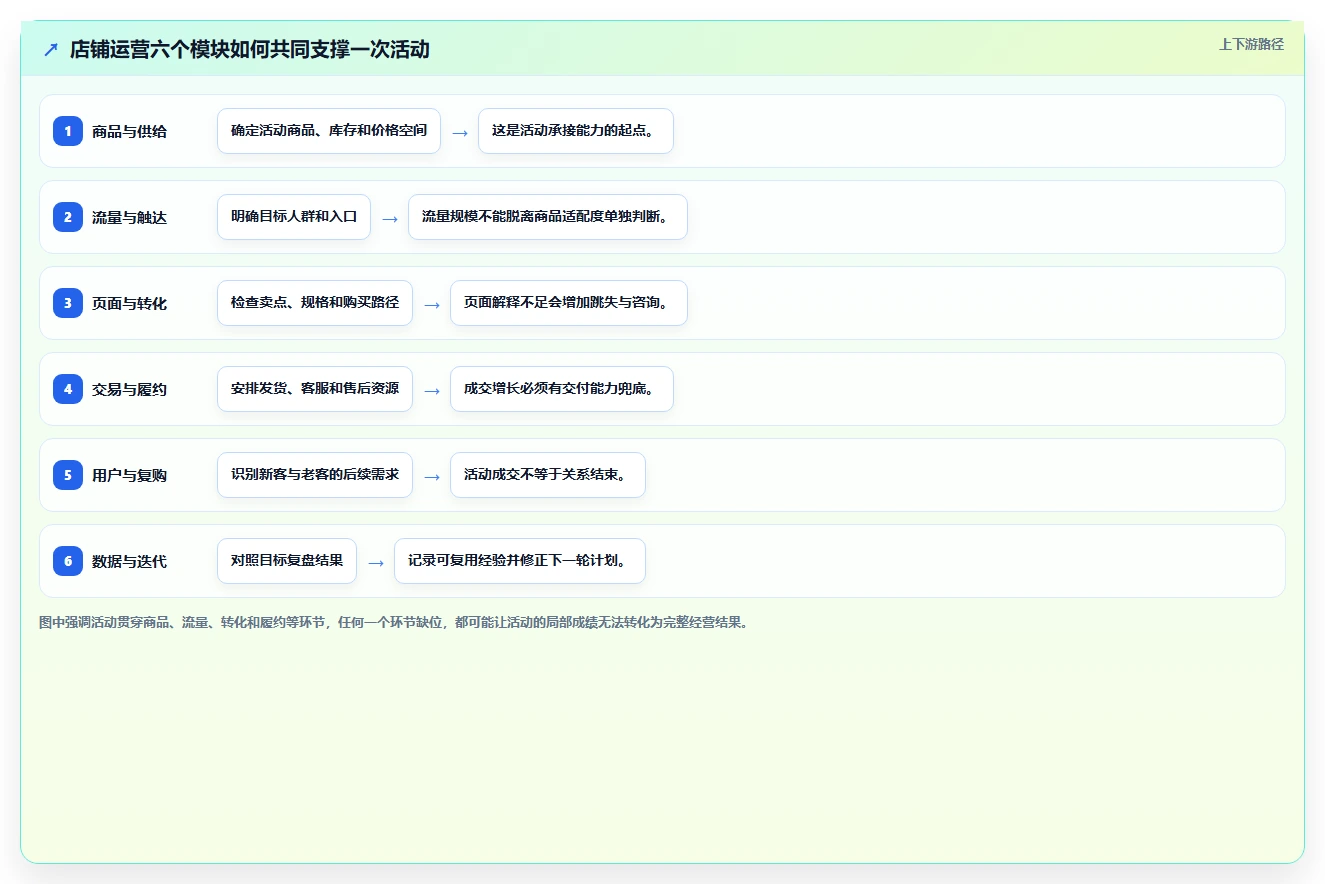This screenshot has width=1325, height=884.
Task: Click the arrow in the 数据与迭代 row
Action: [x=376, y=562]
